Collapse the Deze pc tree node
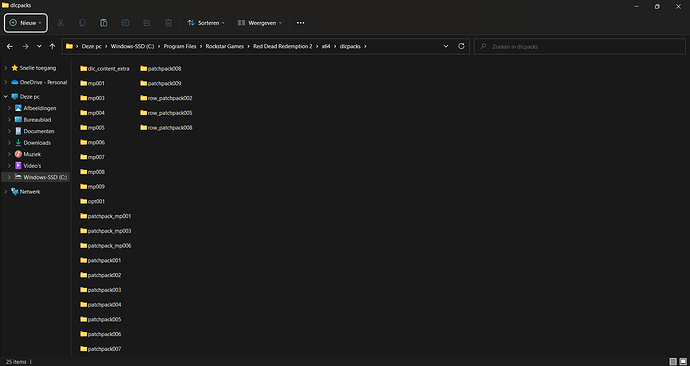Viewport: 690px width, 366px height. coord(6,96)
